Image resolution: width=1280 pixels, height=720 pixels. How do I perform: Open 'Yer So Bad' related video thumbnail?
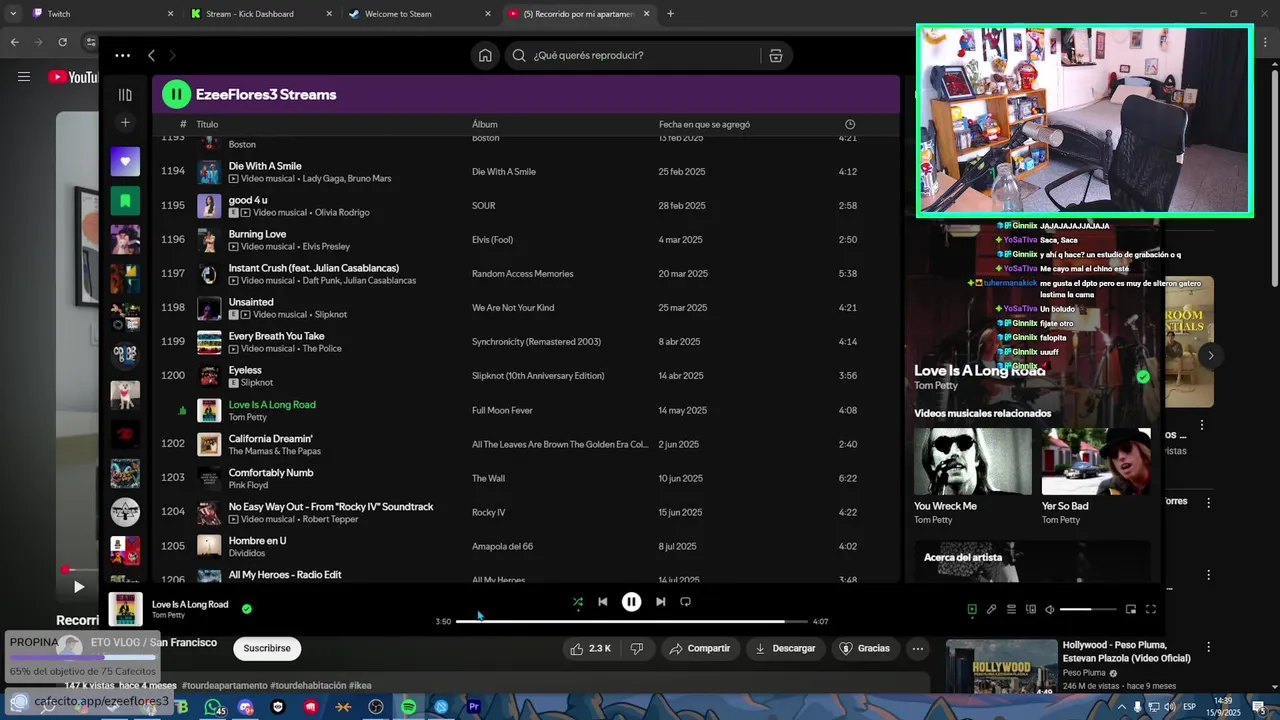[1096, 461]
